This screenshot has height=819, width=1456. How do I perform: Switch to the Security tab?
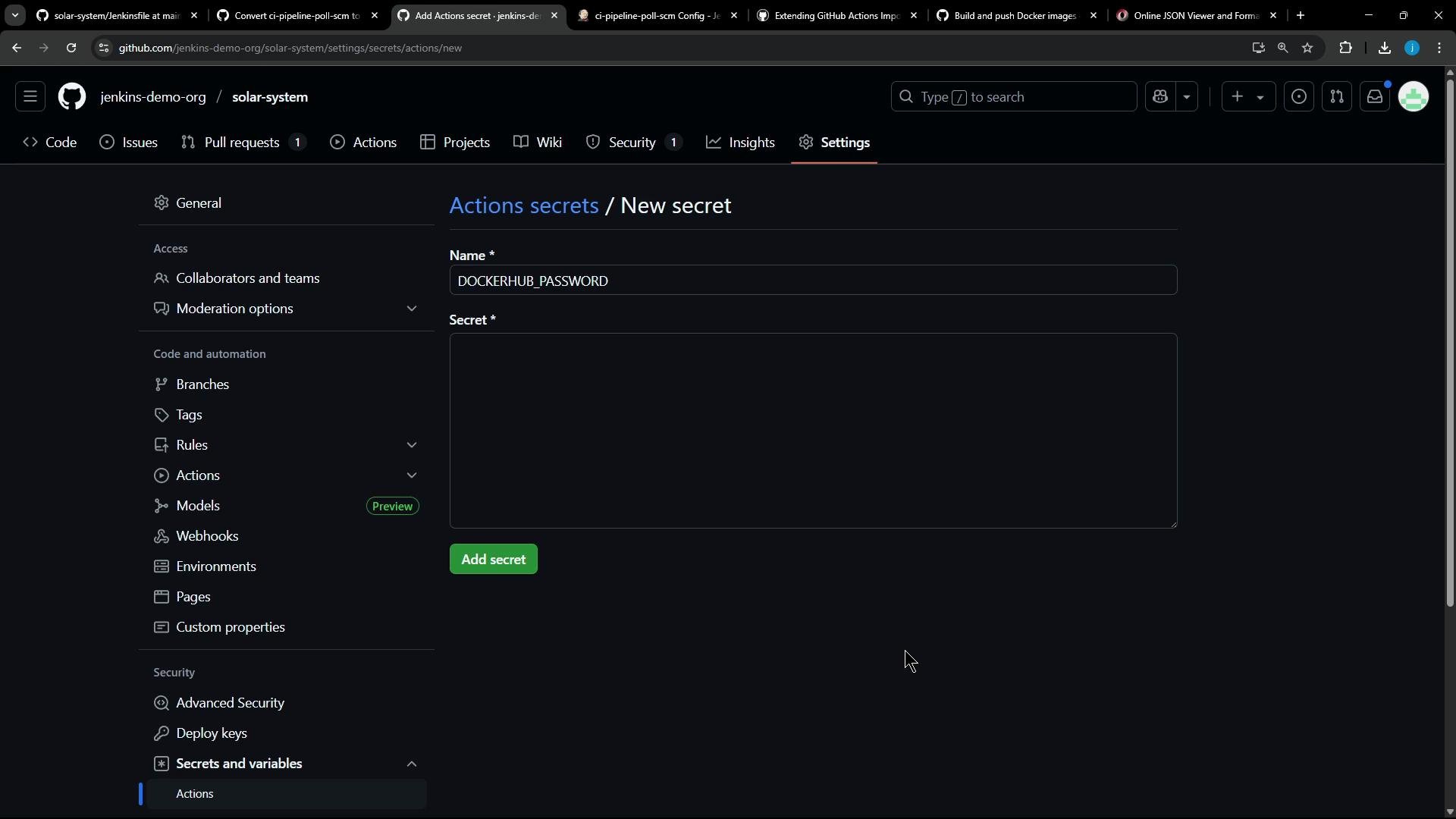[634, 143]
